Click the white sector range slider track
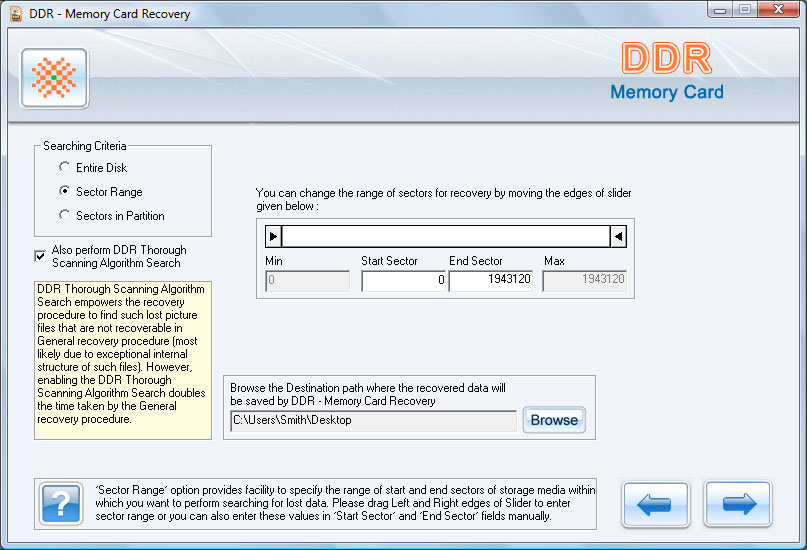This screenshot has height=550, width=807. tap(446, 237)
